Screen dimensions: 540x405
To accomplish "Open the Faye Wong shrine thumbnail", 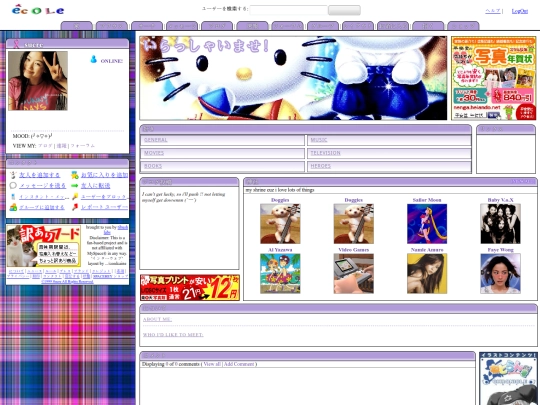I will pyautogui.click(x=500, y=274).
